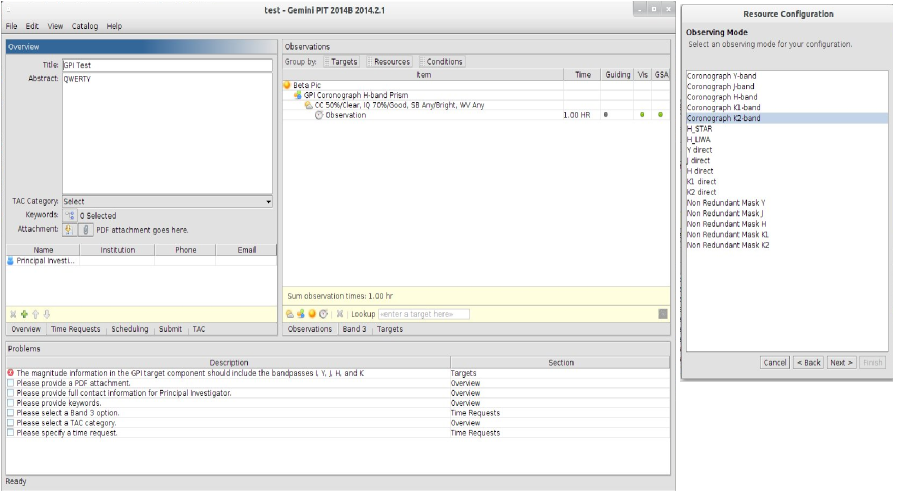The image size is (899, 491).
Task: Click the clock add observation icon
Action: click(323, 314)
